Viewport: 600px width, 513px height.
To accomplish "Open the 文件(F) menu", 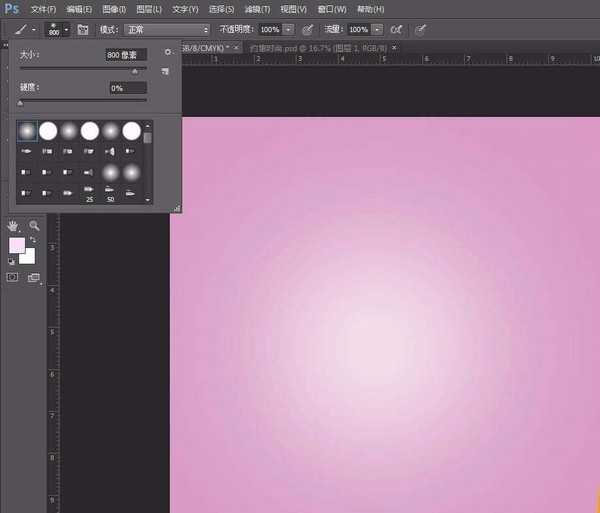I will (x=44, y=8).
